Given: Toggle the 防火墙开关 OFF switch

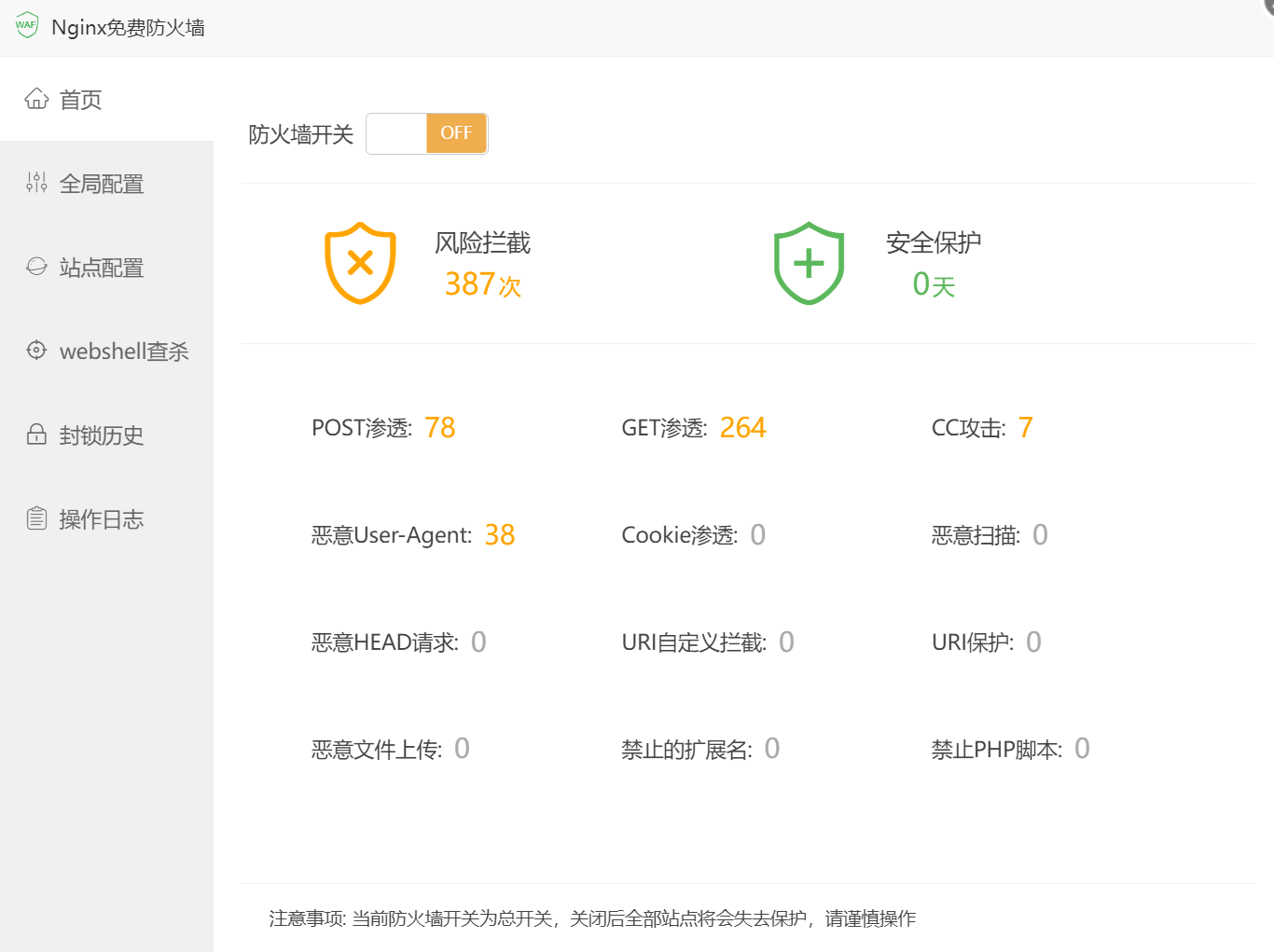Looking at the screenshot, I should tap(427, 133).
